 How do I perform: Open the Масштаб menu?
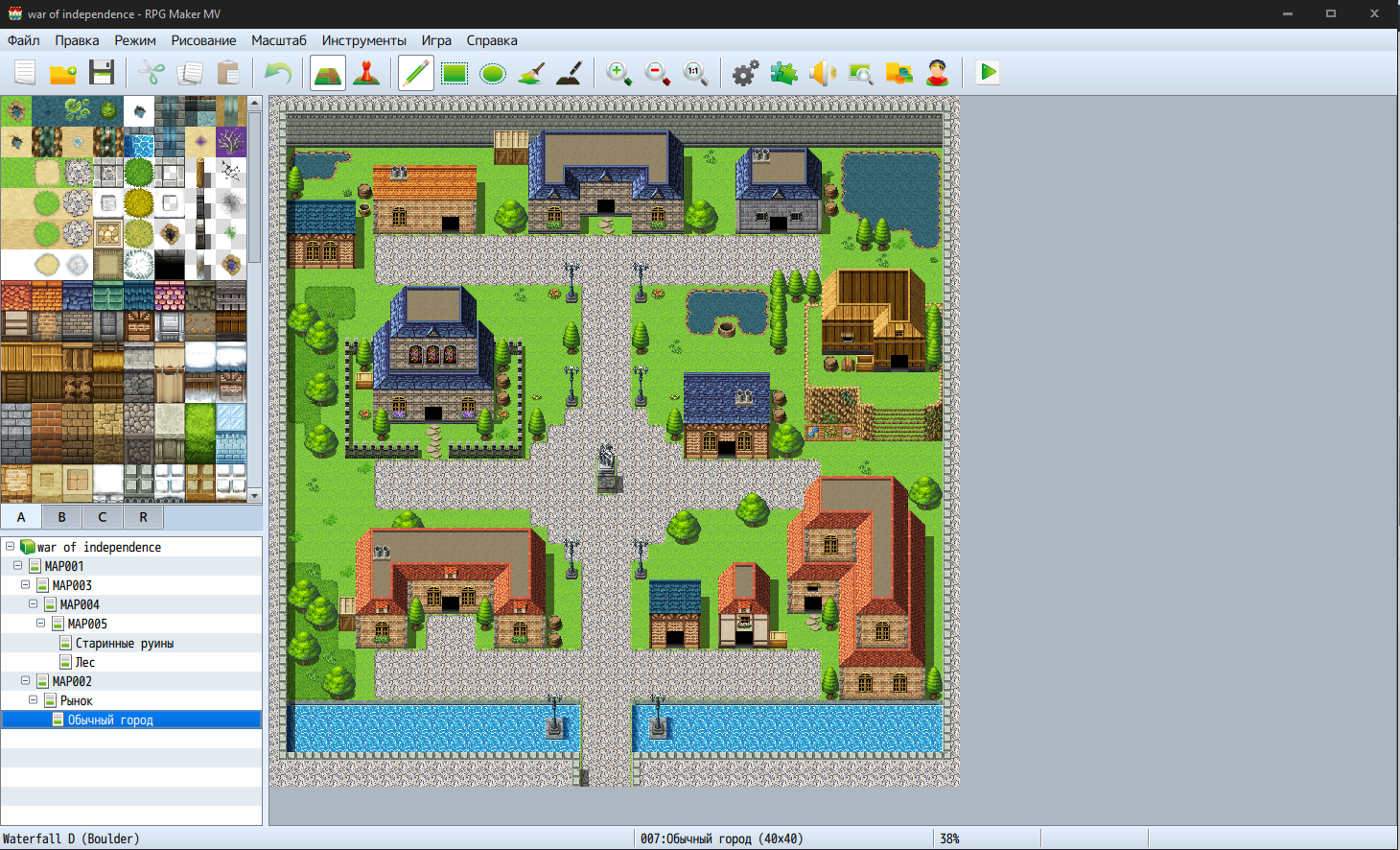279,40
